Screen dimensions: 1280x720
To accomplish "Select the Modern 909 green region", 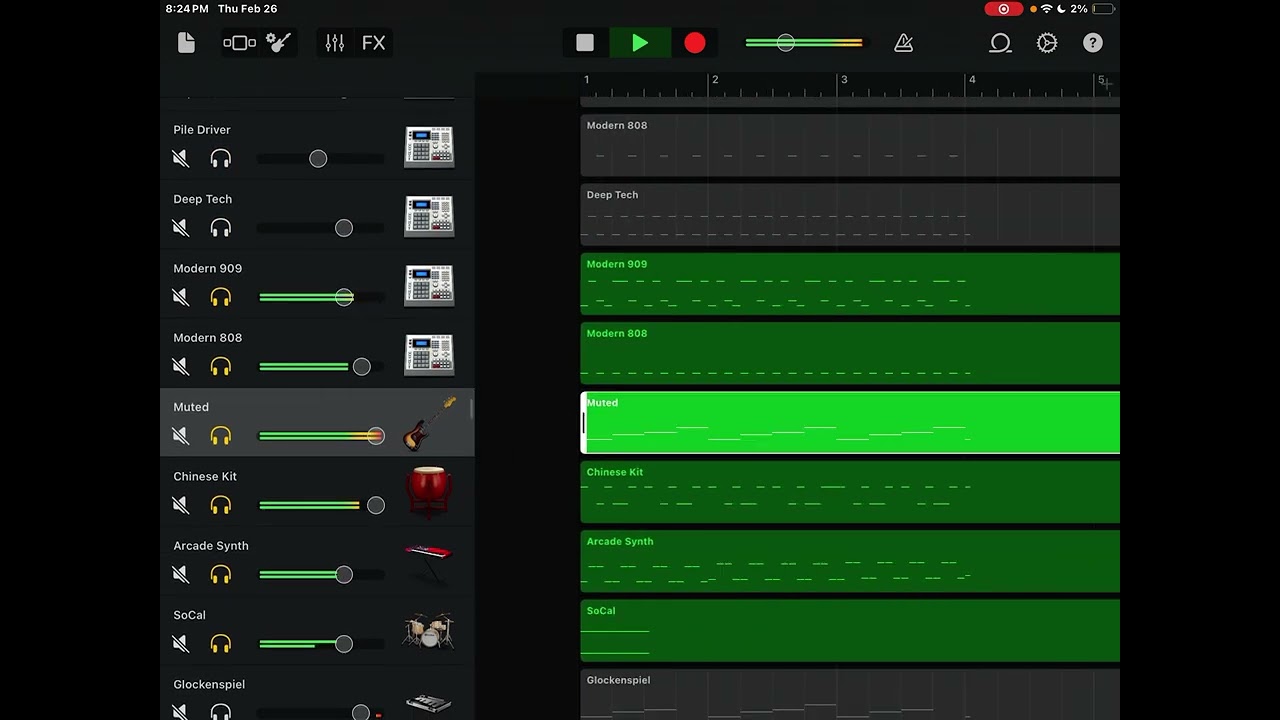I will [x=850, y=284].
